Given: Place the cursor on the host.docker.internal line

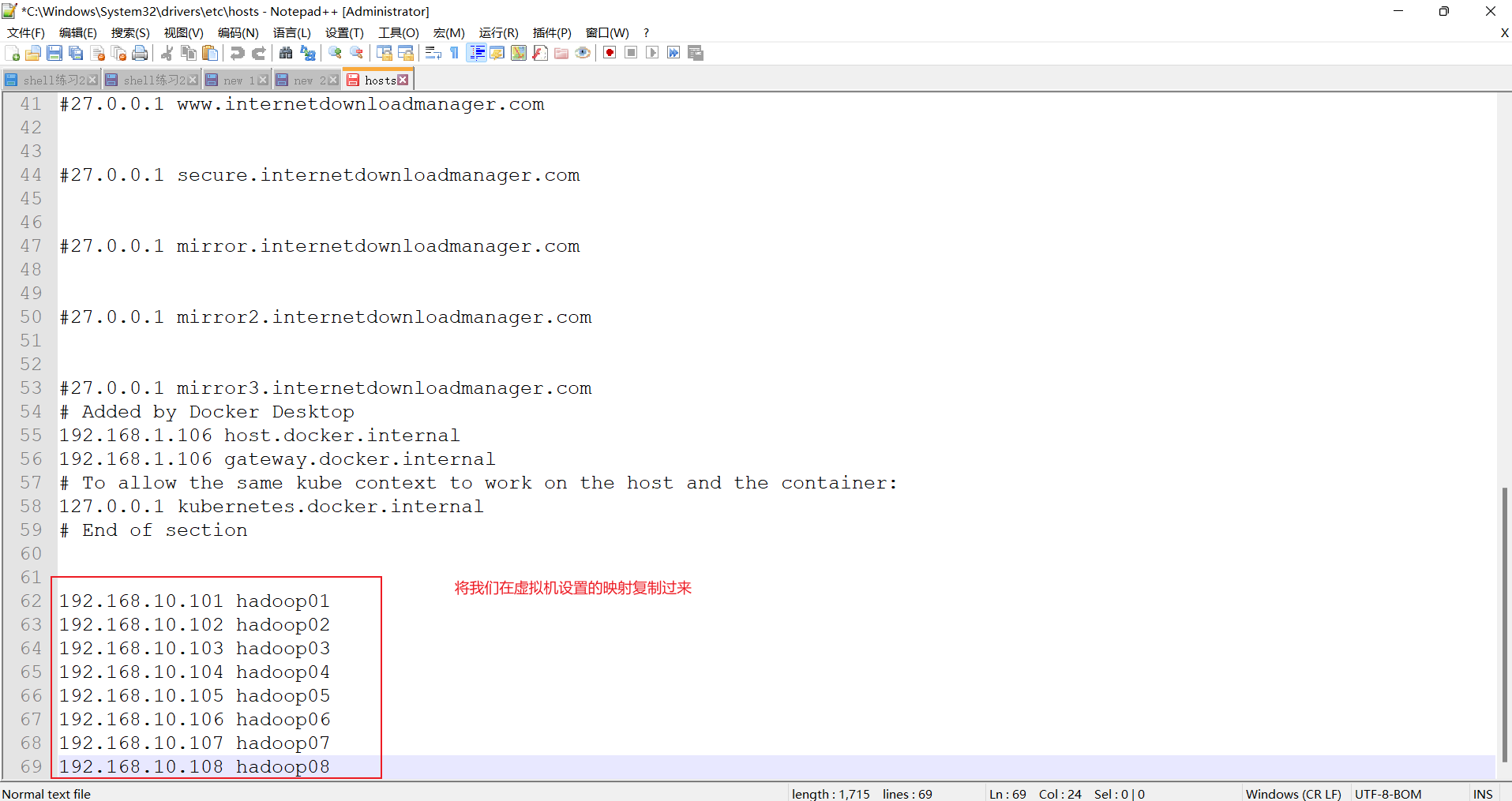Looking at the screenshot, I should pos(259,436).
